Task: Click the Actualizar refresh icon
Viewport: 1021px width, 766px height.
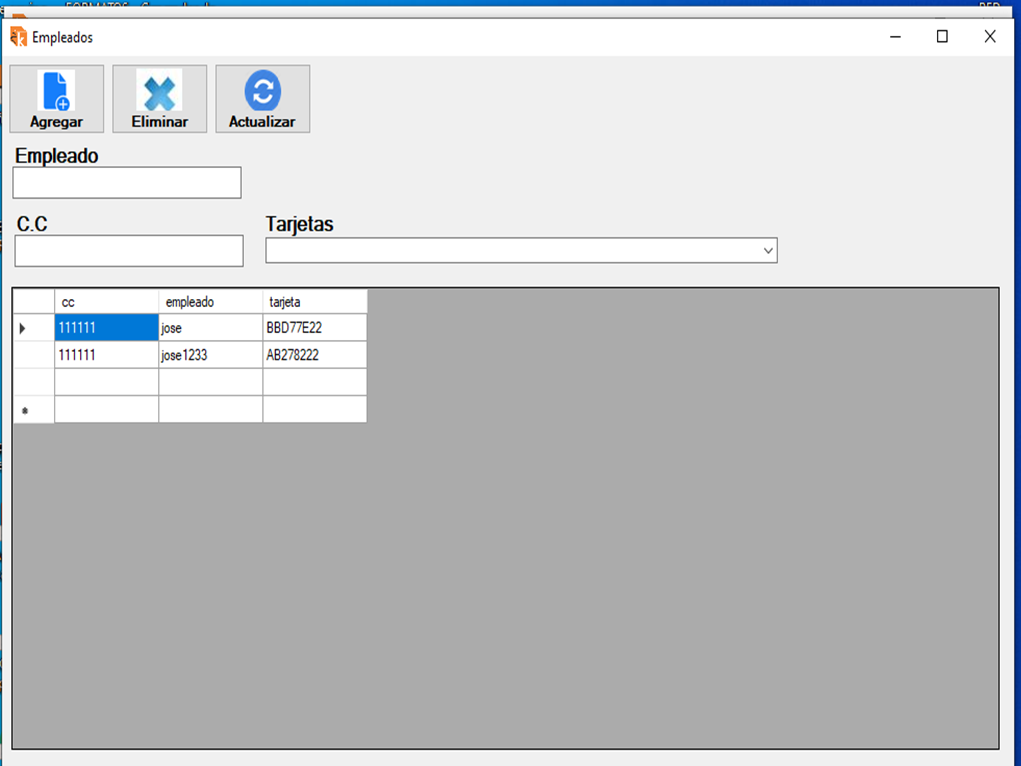Action: 262,91
